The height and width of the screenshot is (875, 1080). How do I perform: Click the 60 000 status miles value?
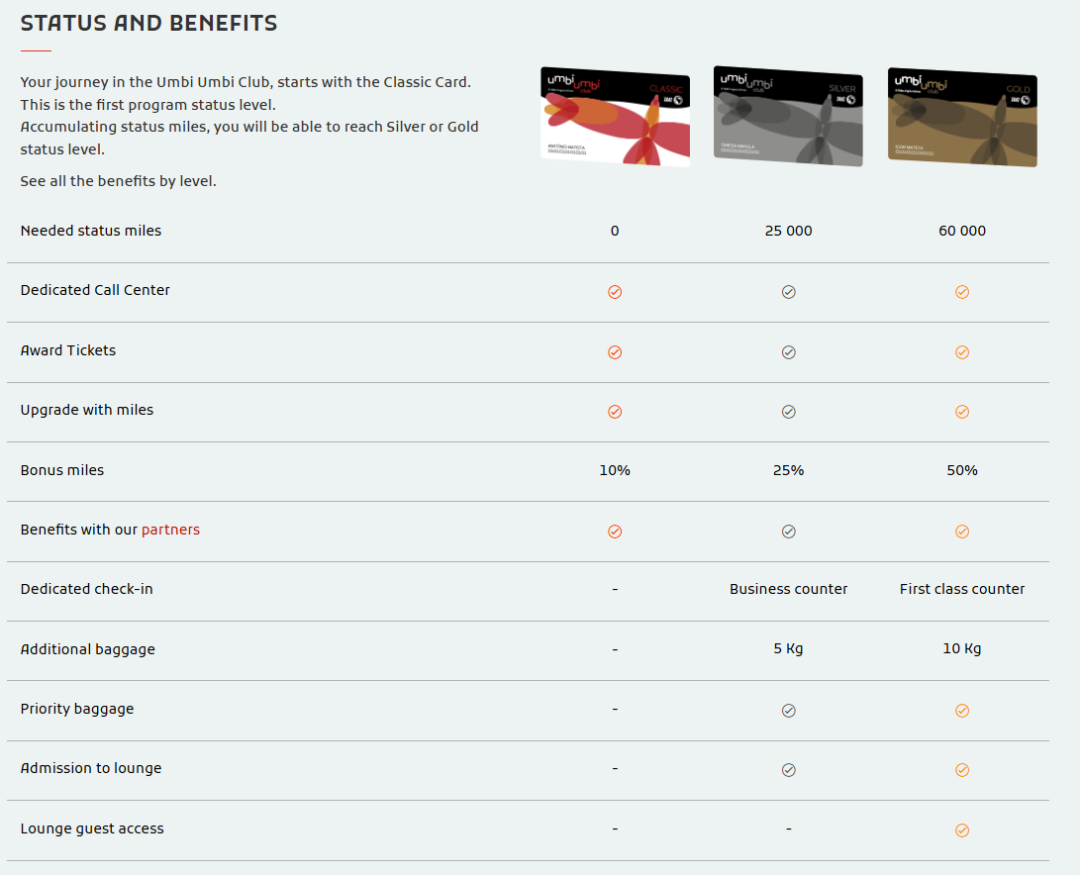962,231
